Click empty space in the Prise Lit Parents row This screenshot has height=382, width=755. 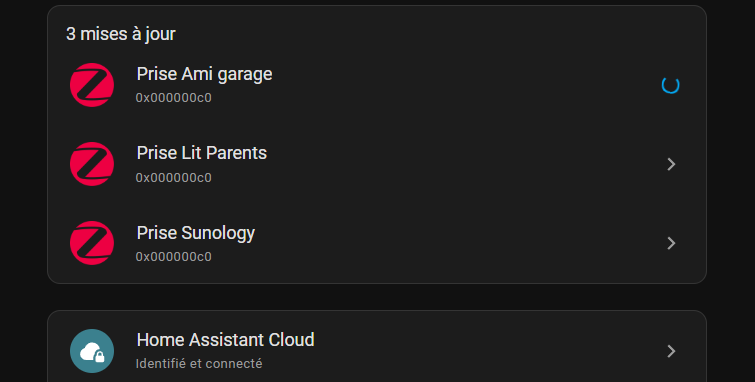tap(457, 164)
